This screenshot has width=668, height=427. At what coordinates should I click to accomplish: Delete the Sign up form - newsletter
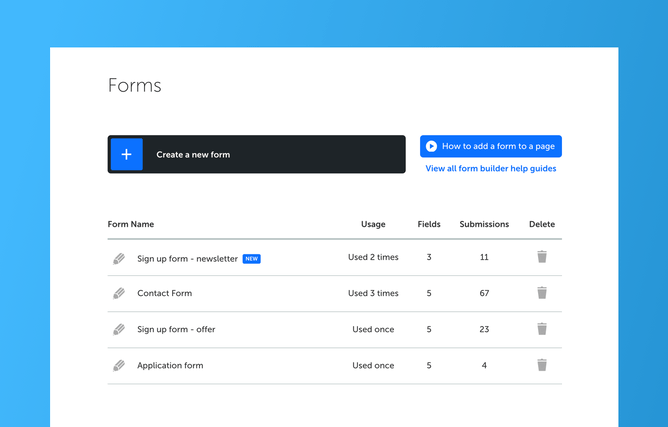pyautogui.click(x=541, y=257)
